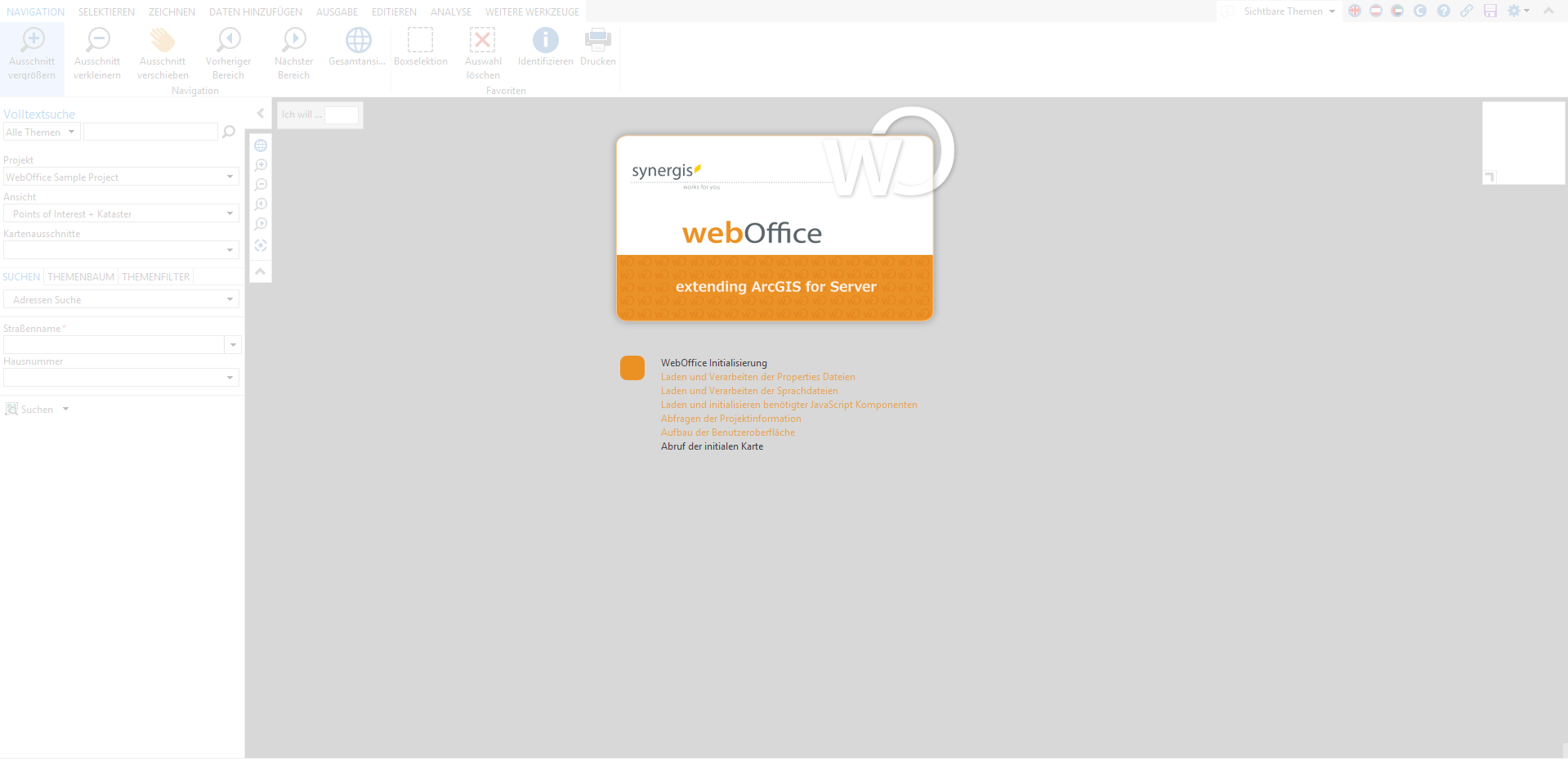Switch to the THEMENFILTER tab
The width and height of the screenshot is (1568, 780).
click(155, 276)
